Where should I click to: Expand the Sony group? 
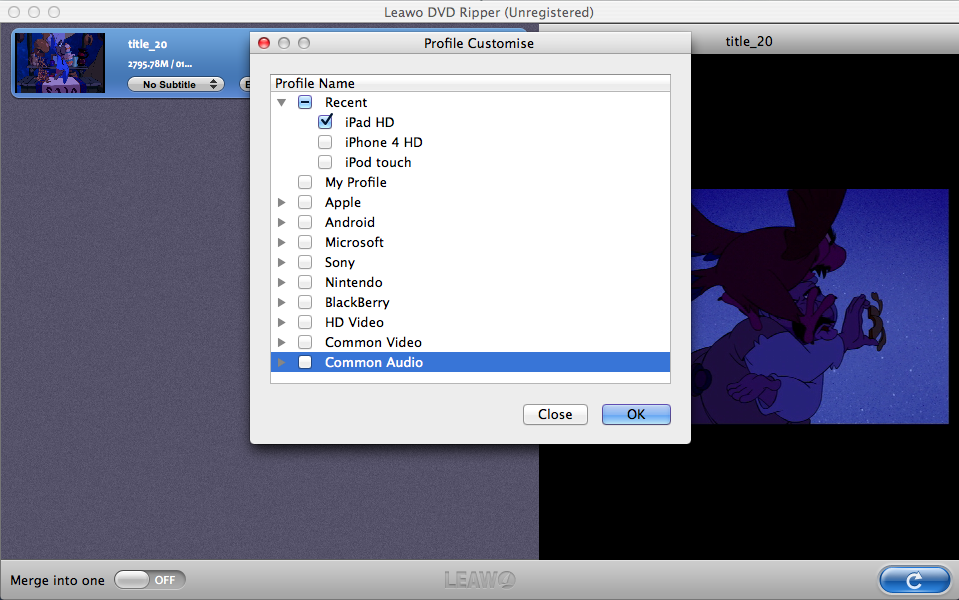point(281,262)
